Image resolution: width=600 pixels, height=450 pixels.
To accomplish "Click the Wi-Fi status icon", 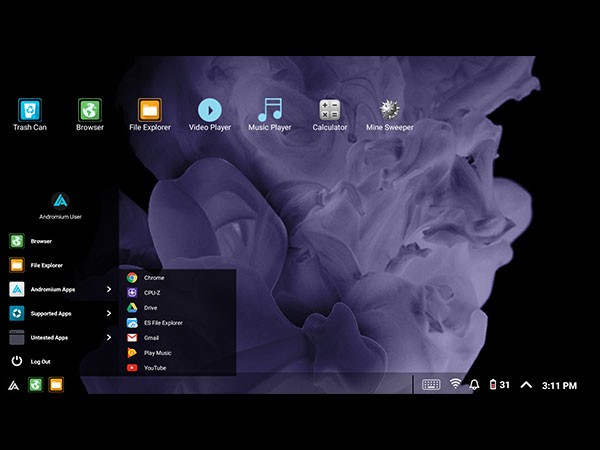I will pyautogui.click(x=455, y=385).
